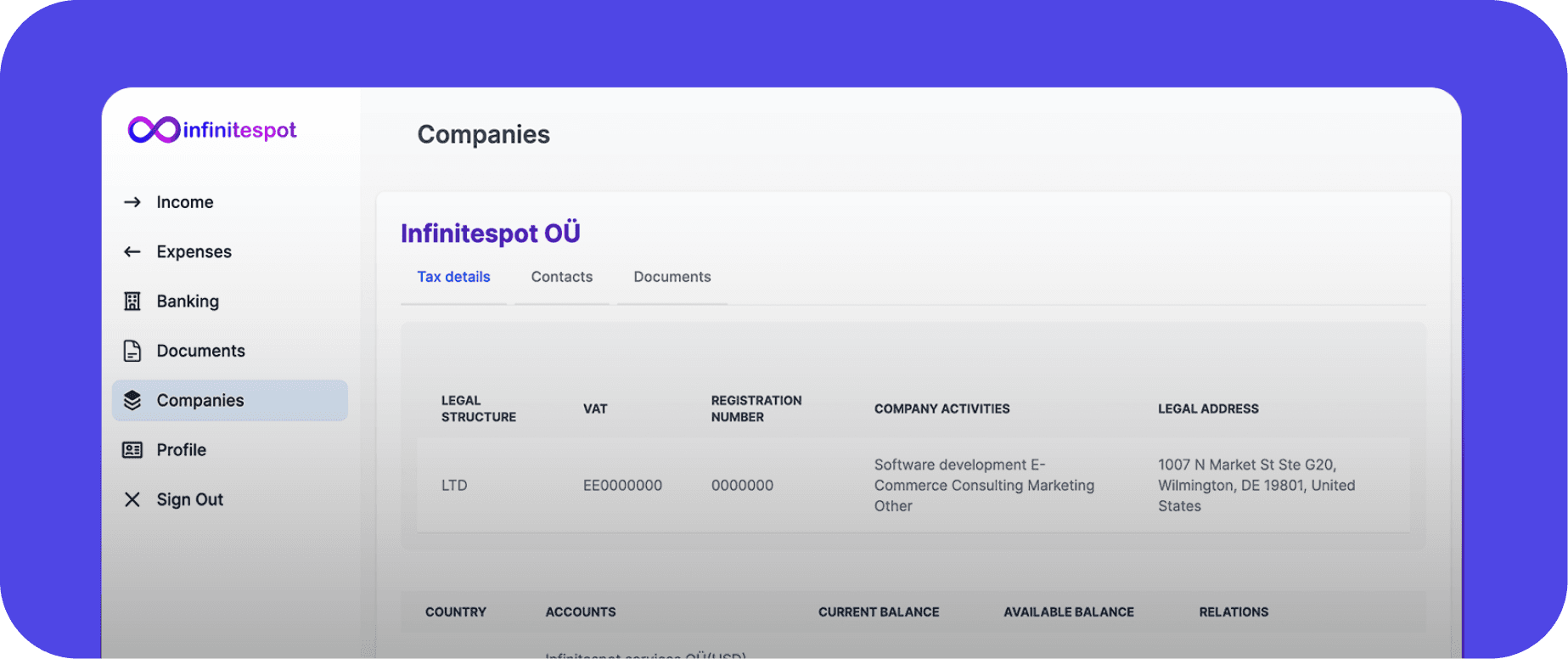Viewport: 1568px width, 659px height.
Task: Click the infinitespot logo
Action: tap(212, 130)
